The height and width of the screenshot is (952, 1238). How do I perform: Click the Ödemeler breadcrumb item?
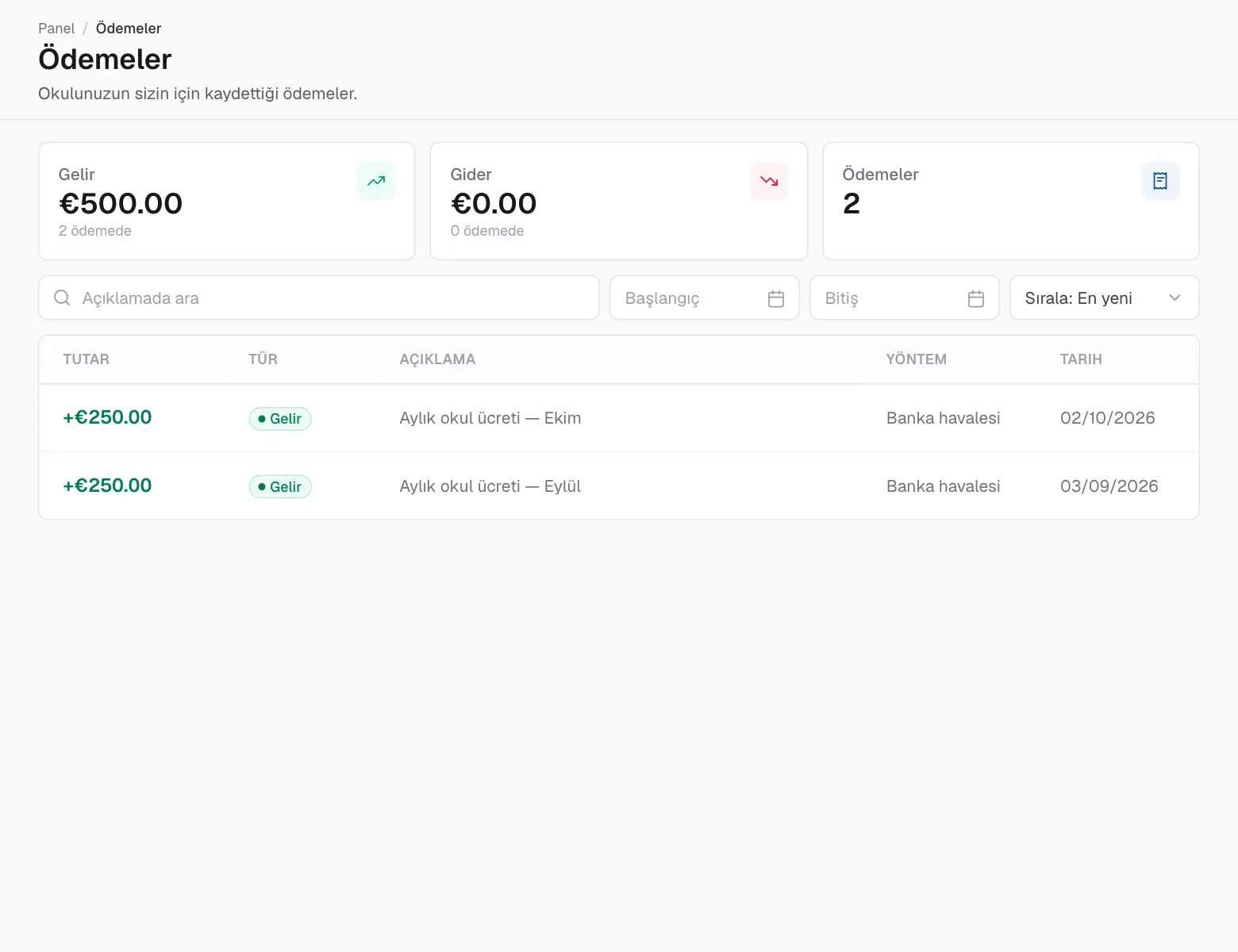coord(129,29)
